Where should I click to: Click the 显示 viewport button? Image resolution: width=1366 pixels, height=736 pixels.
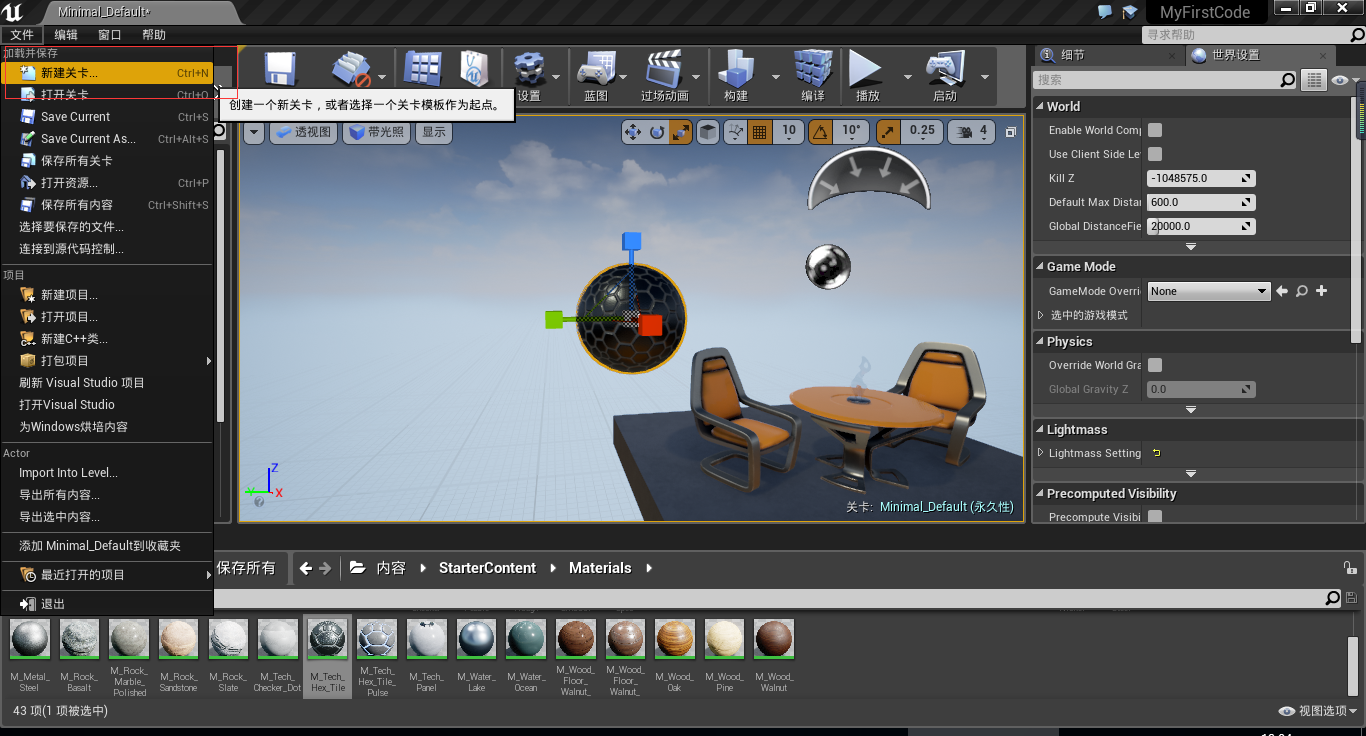click(433, 132)
